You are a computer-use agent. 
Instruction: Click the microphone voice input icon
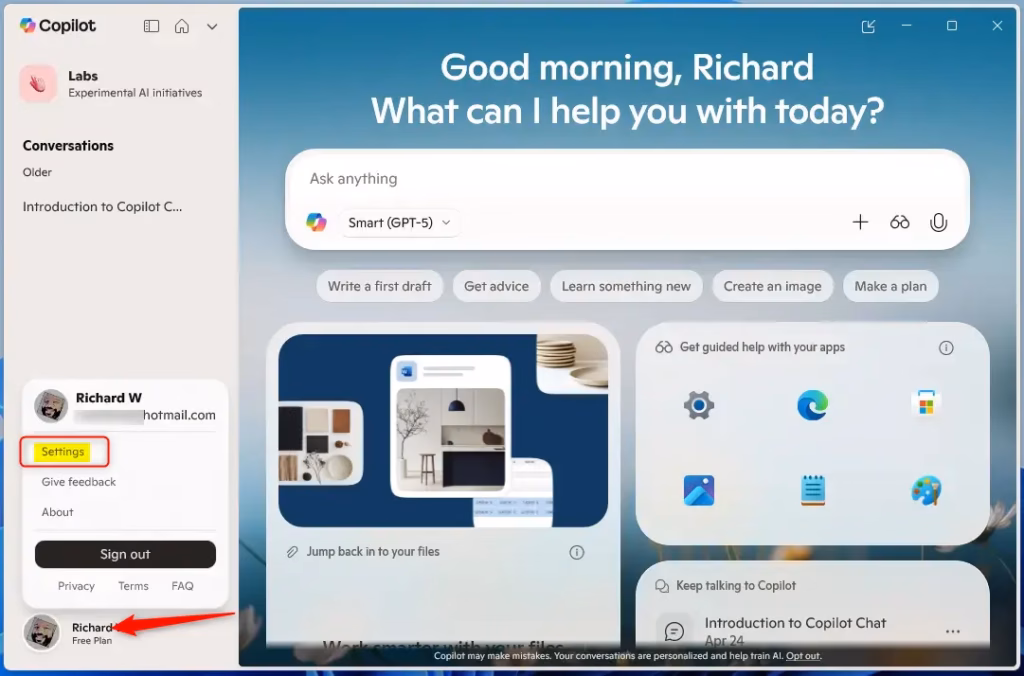[938, 222]
